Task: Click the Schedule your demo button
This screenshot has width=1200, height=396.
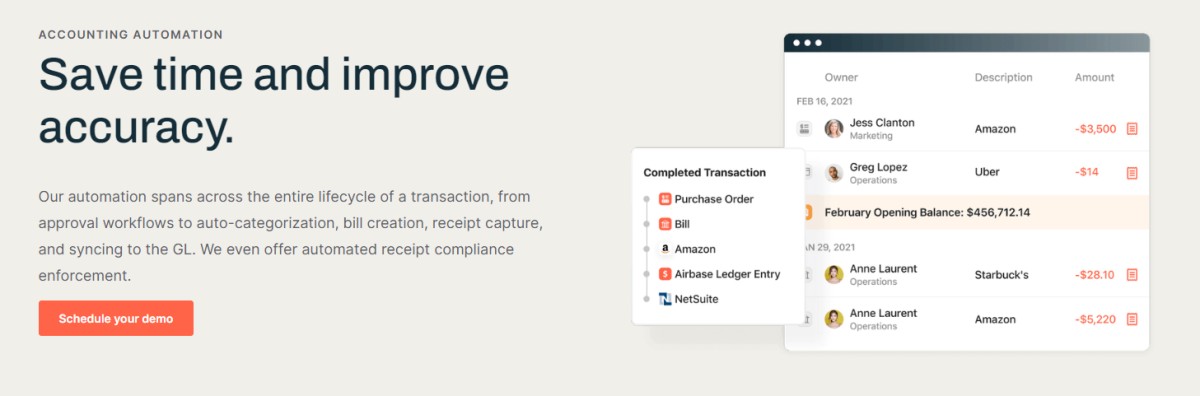Action: [116, 318]
